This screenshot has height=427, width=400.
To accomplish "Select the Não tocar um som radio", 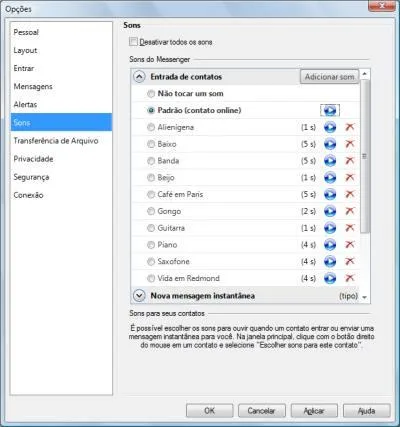I will [151, 94].
